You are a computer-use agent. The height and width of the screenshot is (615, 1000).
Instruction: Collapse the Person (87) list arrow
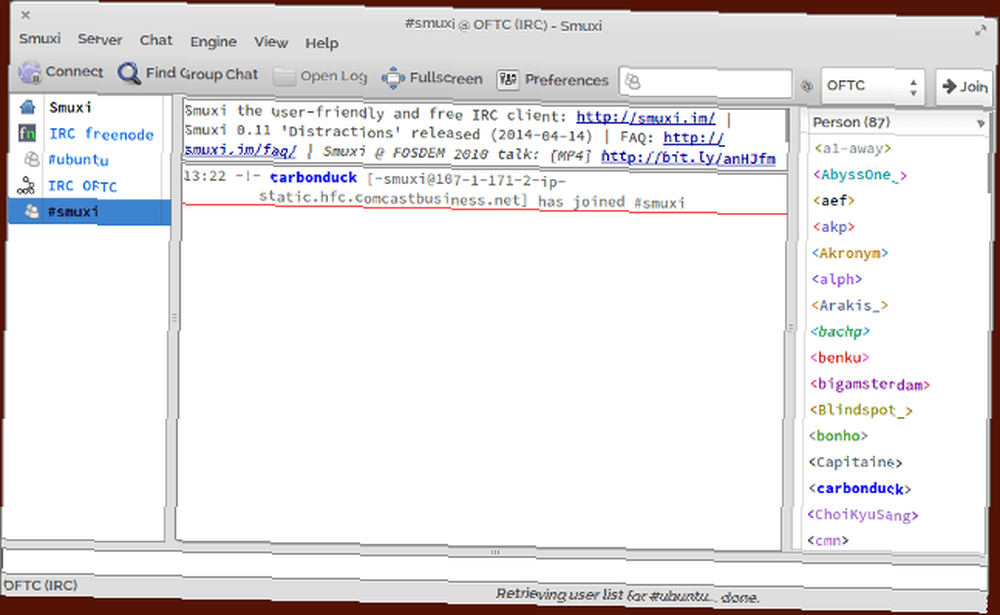980,124
